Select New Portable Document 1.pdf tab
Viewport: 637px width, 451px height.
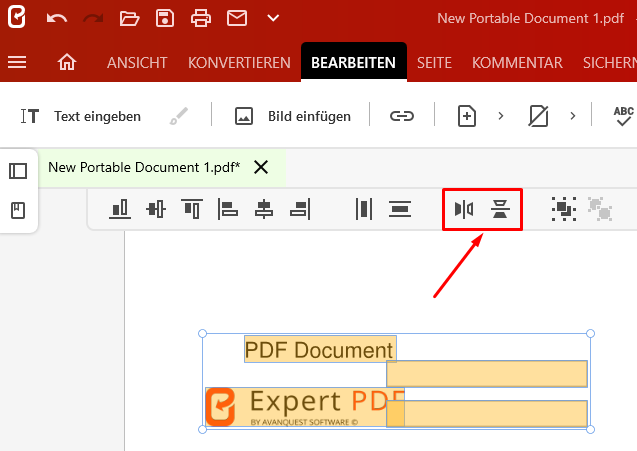tap(144, 167)
